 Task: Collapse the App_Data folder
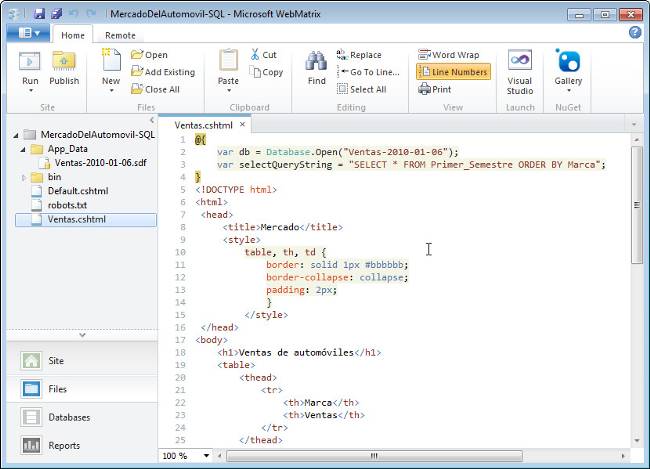point(23,149)
